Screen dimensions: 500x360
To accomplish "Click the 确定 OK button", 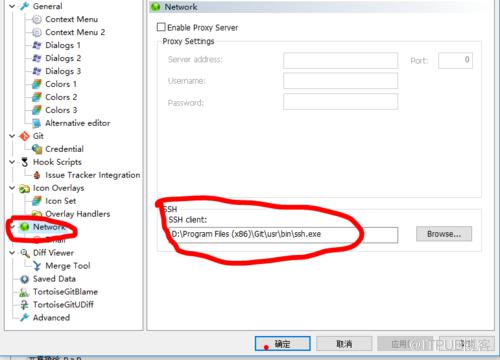I will [283, 344].
